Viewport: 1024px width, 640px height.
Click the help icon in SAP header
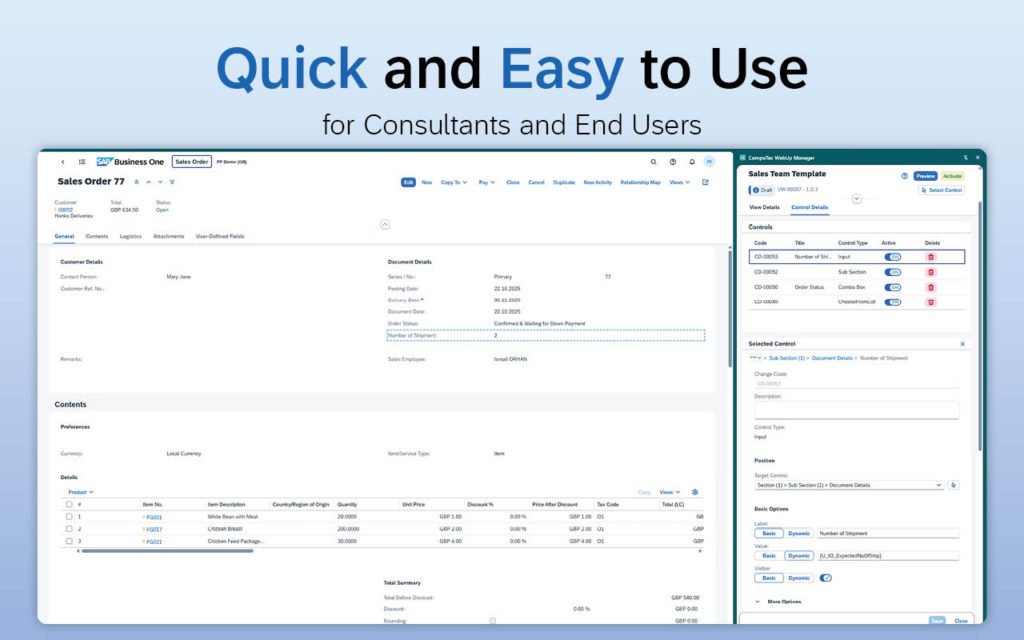[x=673, y=162]
